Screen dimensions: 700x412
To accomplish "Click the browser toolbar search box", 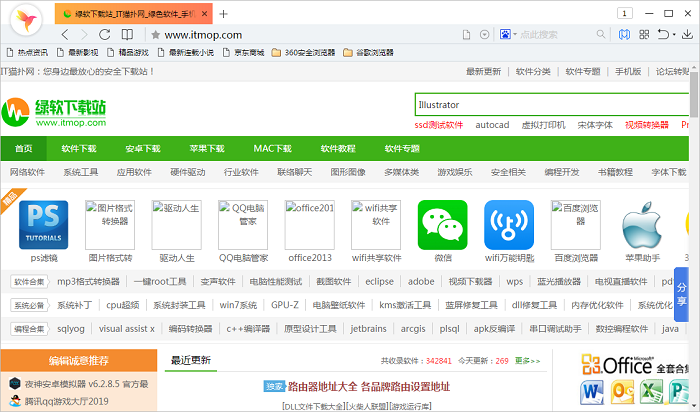I will pyautogui.click(x=556, y=34).
